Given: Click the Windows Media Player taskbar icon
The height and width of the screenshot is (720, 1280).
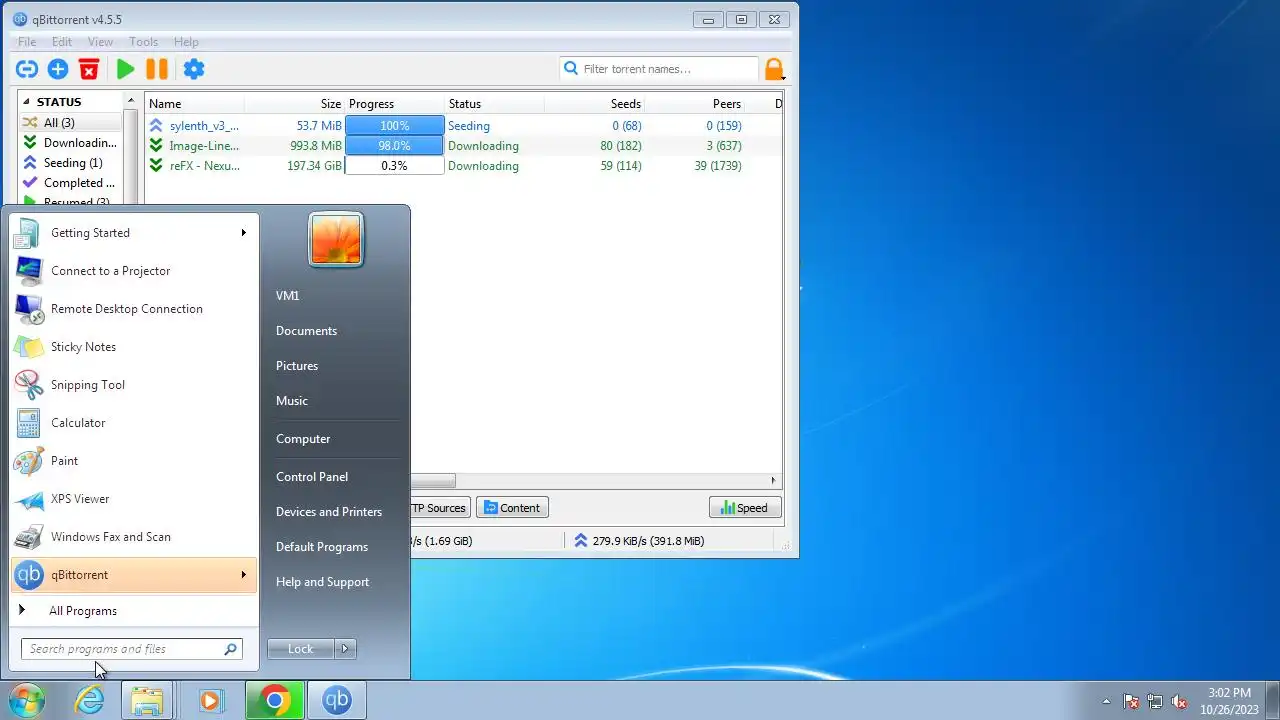Looking at the screenshot, I should (x=210, y=701).
